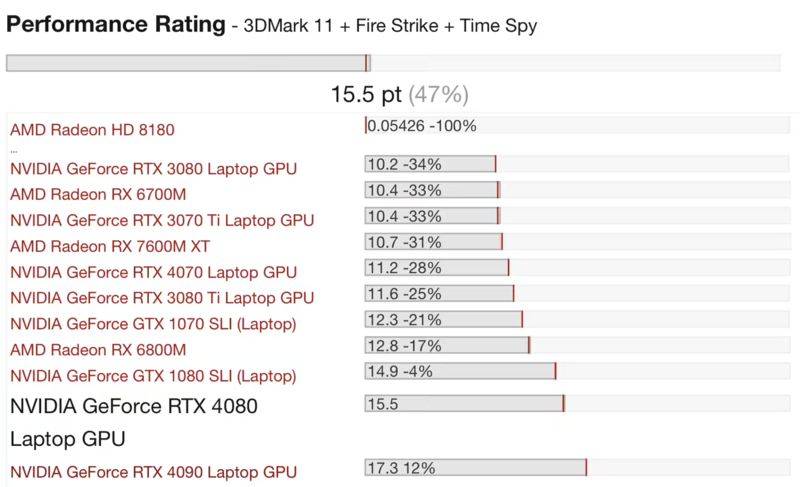Click the NVIDIA GeForce RTX 3080 Laptop GPU link
The image size is (800, 487).
point(153,168)
